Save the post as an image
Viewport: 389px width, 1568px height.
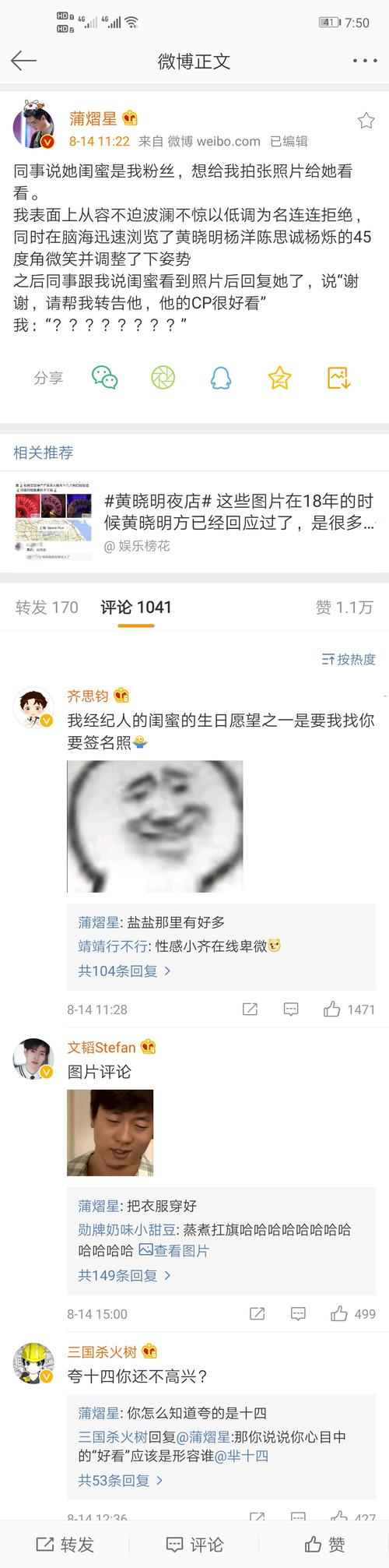[x=339, y=378]
